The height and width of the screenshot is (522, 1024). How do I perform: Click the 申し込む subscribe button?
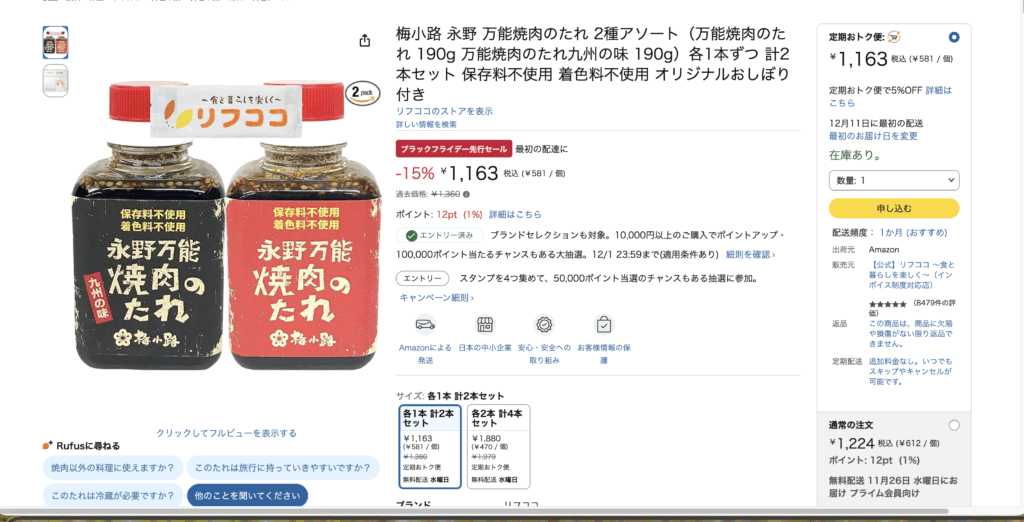coord(894,208)
